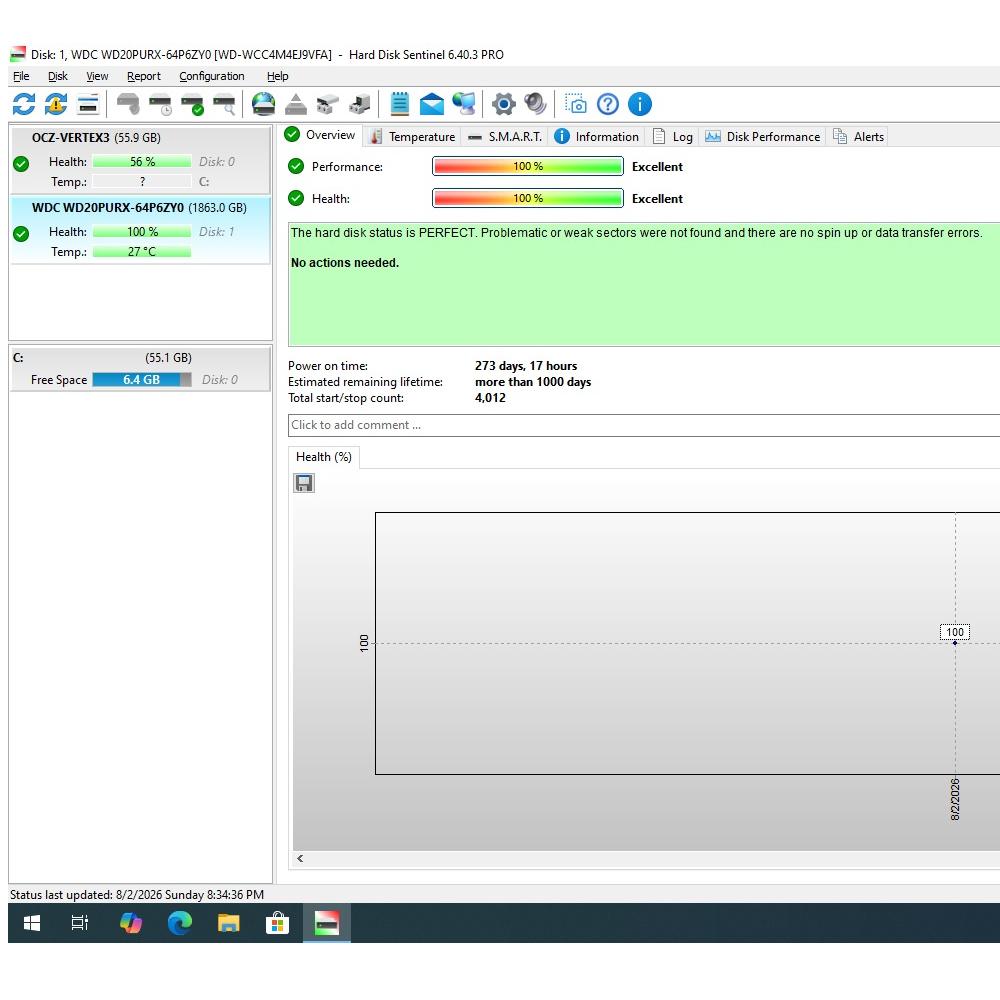Open the blue notepad report icon

(400, 104)
